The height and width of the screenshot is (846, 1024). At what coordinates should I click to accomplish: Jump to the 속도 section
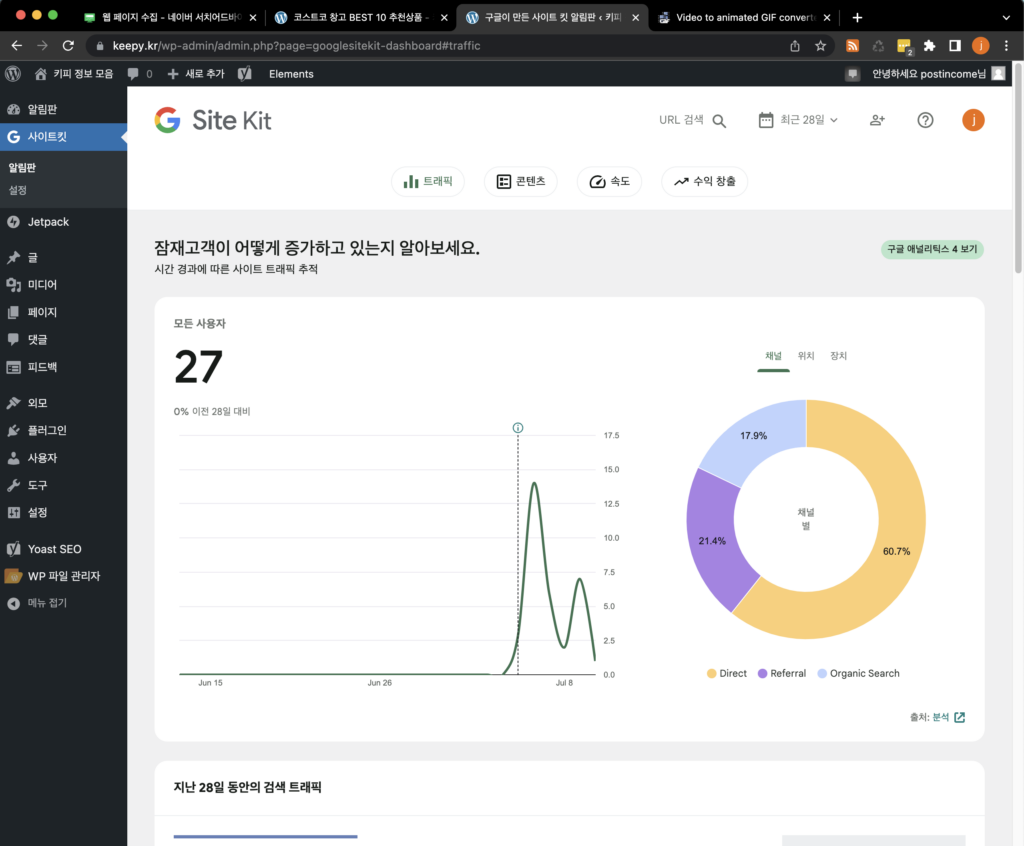(x=609, y=182)
